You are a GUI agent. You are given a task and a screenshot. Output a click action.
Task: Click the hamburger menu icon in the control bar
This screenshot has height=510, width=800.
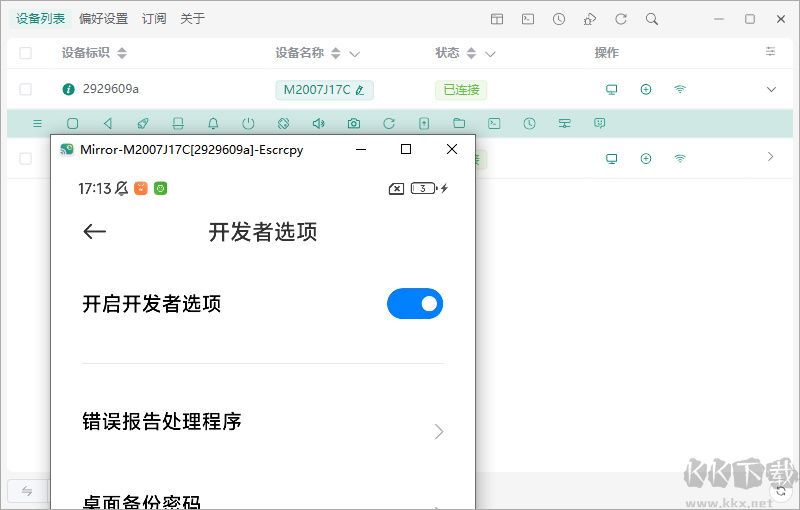(37, 123)
